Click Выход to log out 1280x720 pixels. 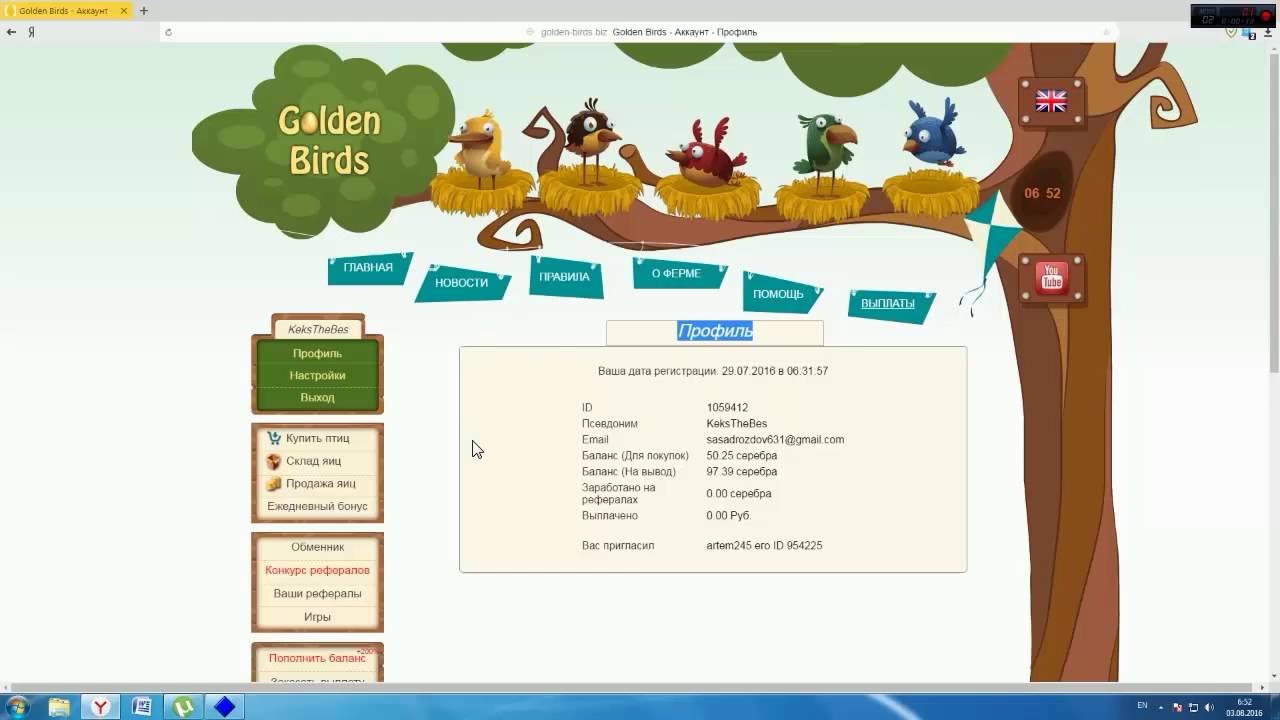point(317,398)
